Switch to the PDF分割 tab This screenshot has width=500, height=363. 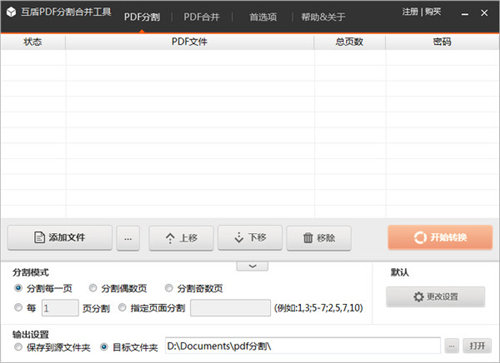click(x=142, y=17)
